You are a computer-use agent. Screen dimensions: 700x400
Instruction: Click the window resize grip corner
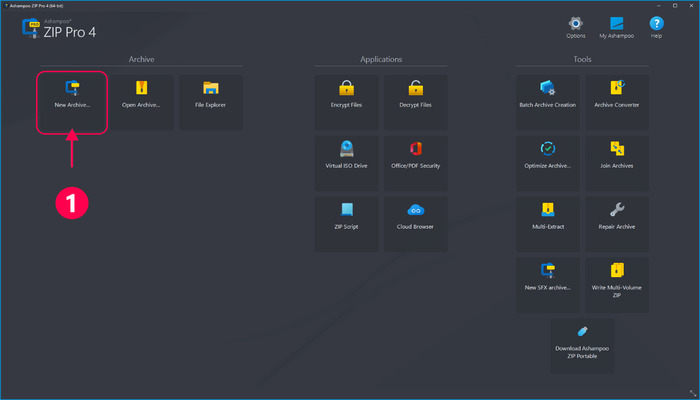pos(692,393)
